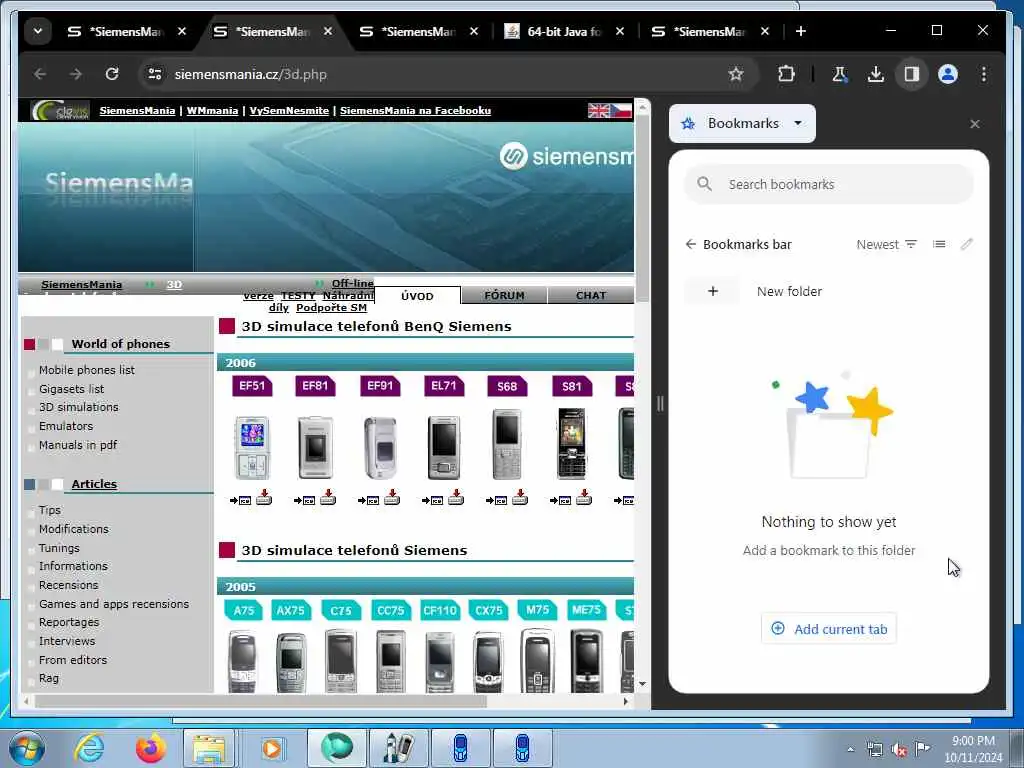The height and width of the screenshot is (768, 1024).
Task: Open Action Center flag tray icon
Action: (922, 749)
